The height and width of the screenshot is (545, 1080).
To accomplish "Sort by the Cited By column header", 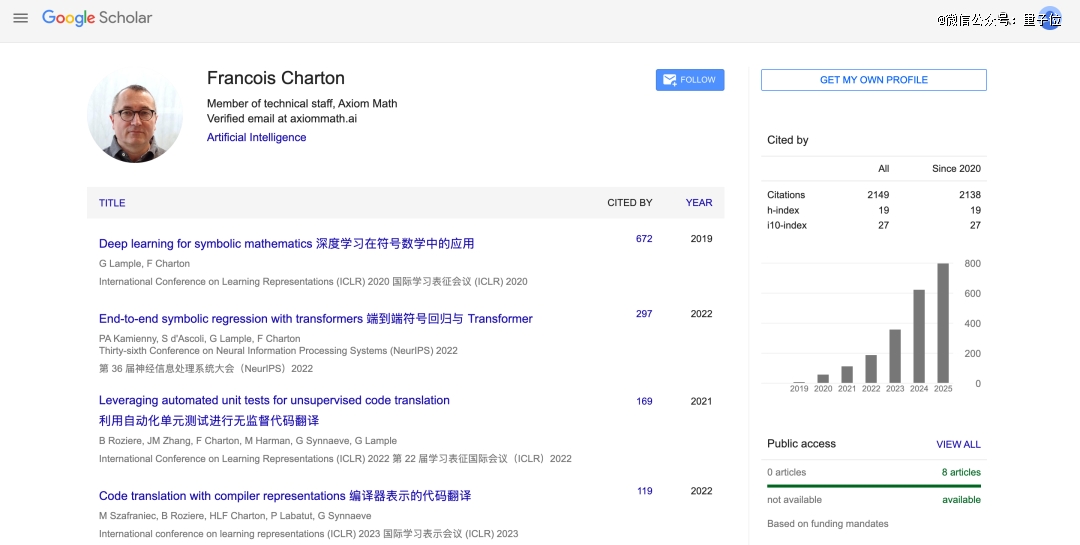I will (x=629, y=203).
